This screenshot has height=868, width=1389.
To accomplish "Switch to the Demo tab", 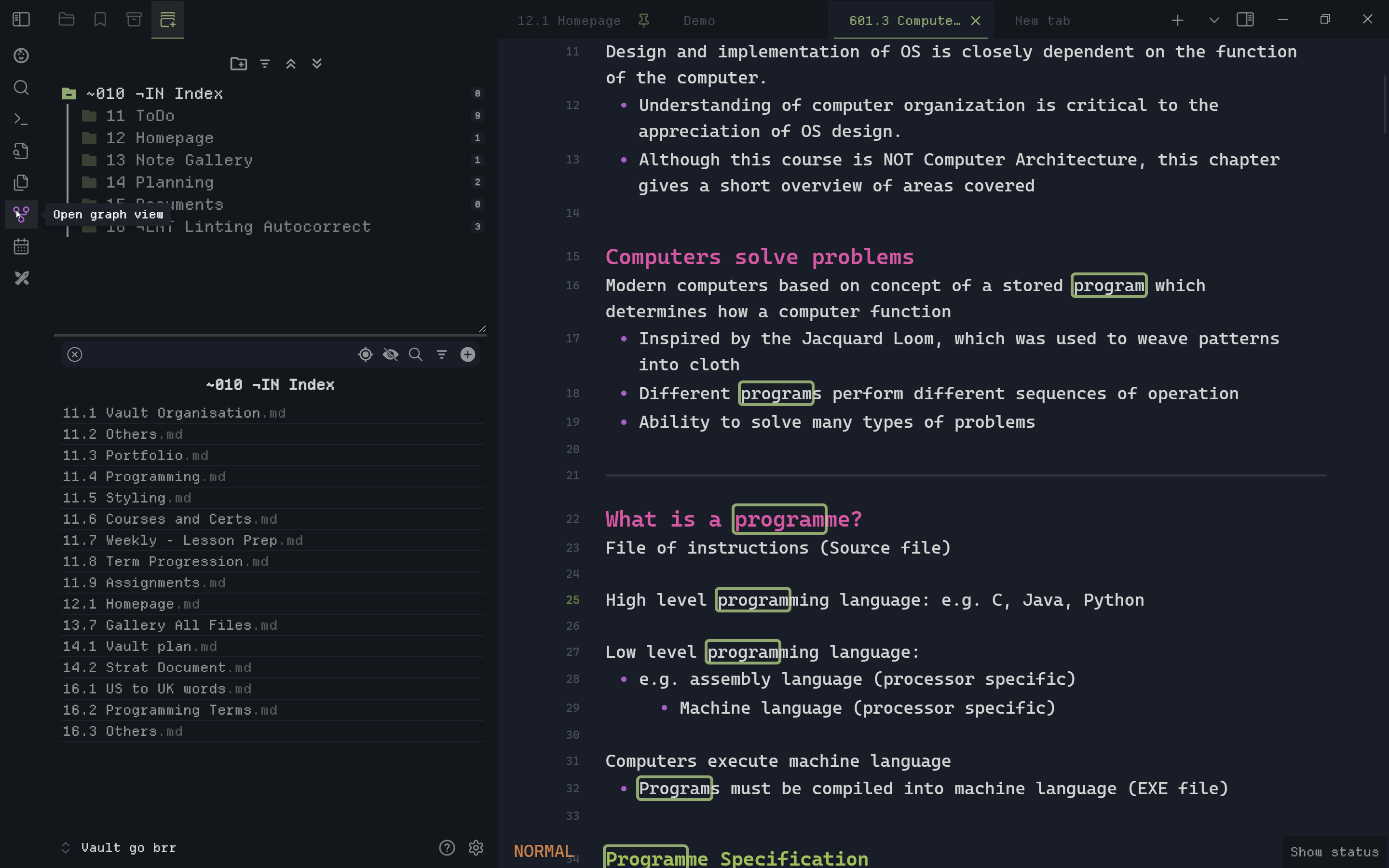I will click(x=699, y=21).
